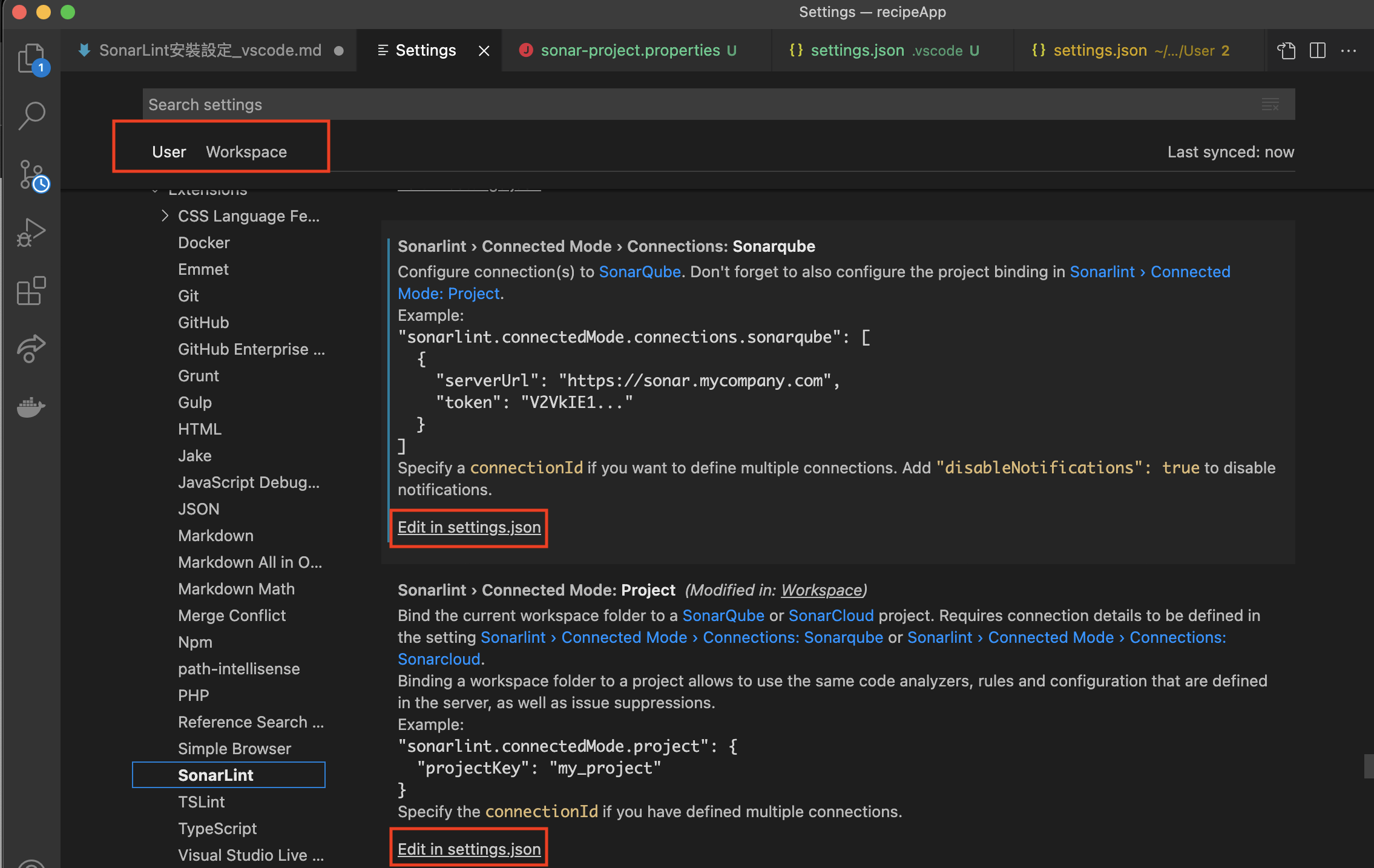
Task: Select Reference Search settings entry
Action: [251, 722]
